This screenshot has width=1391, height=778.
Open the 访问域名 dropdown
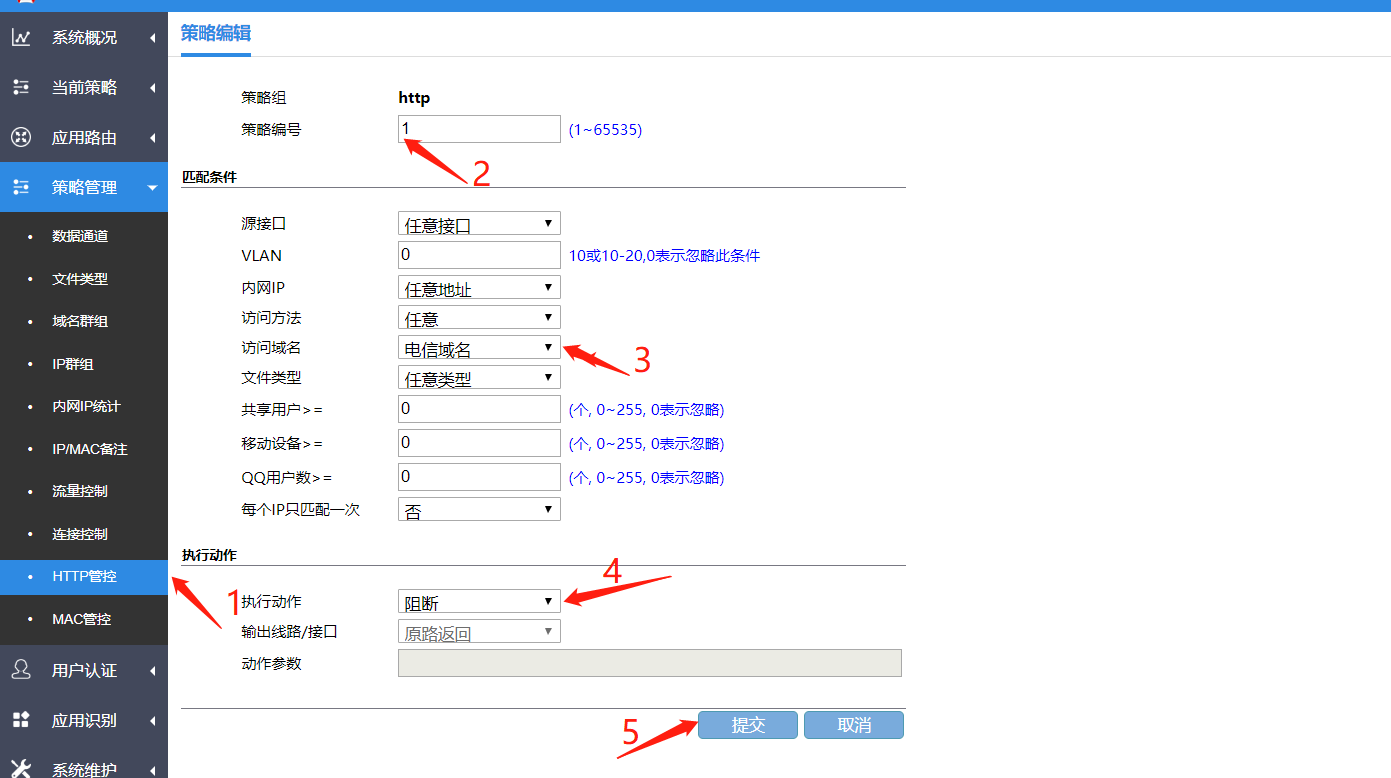(479, 348)
